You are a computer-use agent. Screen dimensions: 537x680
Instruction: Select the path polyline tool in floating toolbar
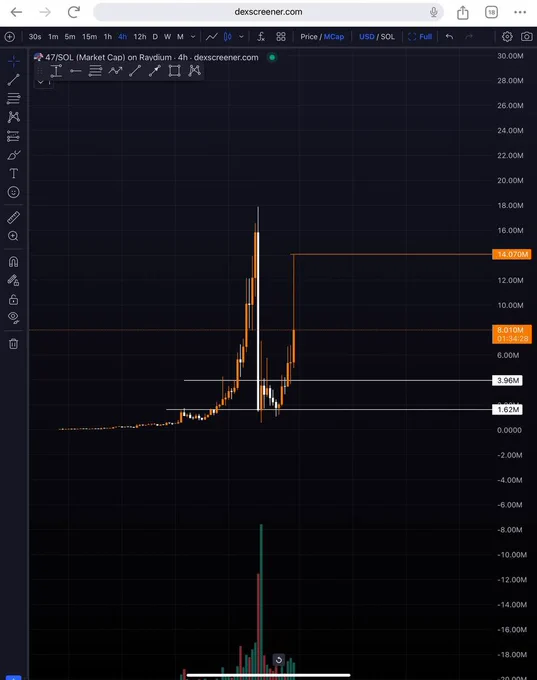pyautogui.click(x=115, y=71)
